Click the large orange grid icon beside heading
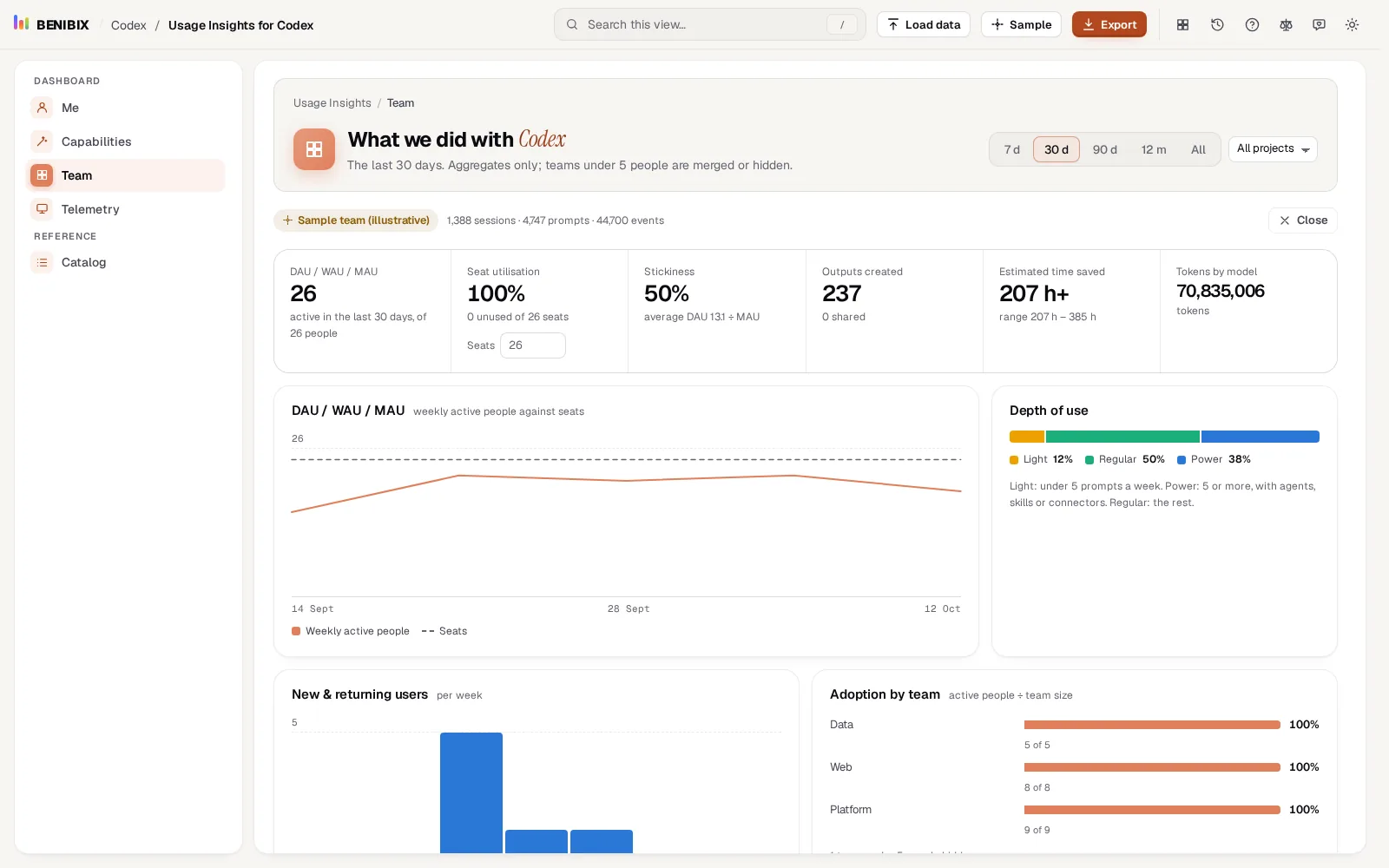This screenshot has height=868, width=1389. [x=314, y=149]
